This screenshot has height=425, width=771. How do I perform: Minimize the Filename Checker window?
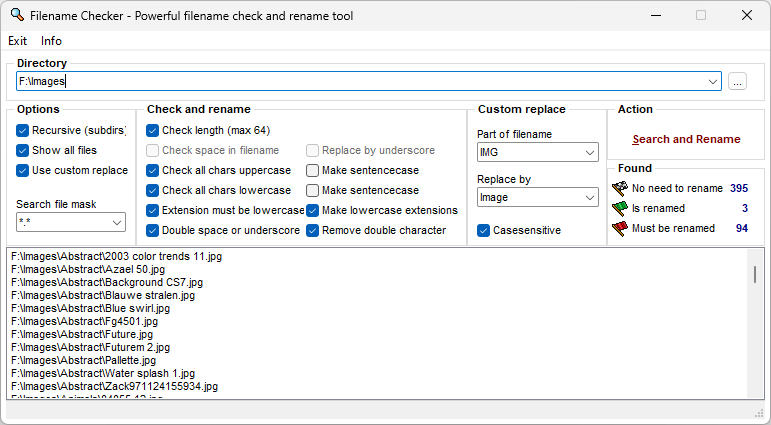[x=655, y=15]
